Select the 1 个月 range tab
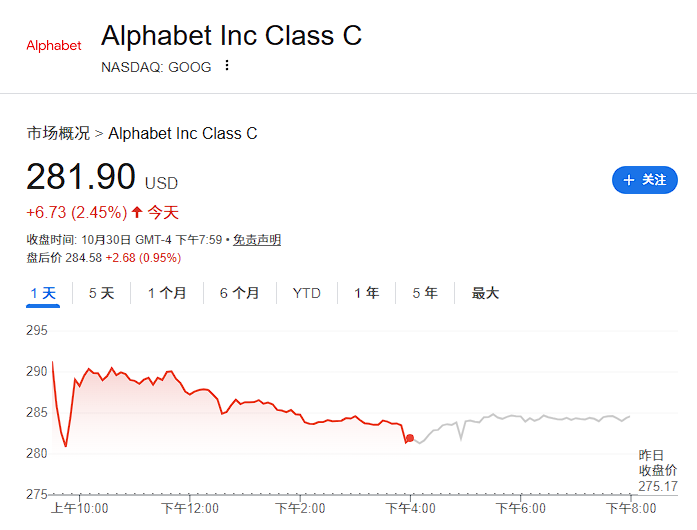This screenshot has width=697, height=530. click(x=167, y=293)
